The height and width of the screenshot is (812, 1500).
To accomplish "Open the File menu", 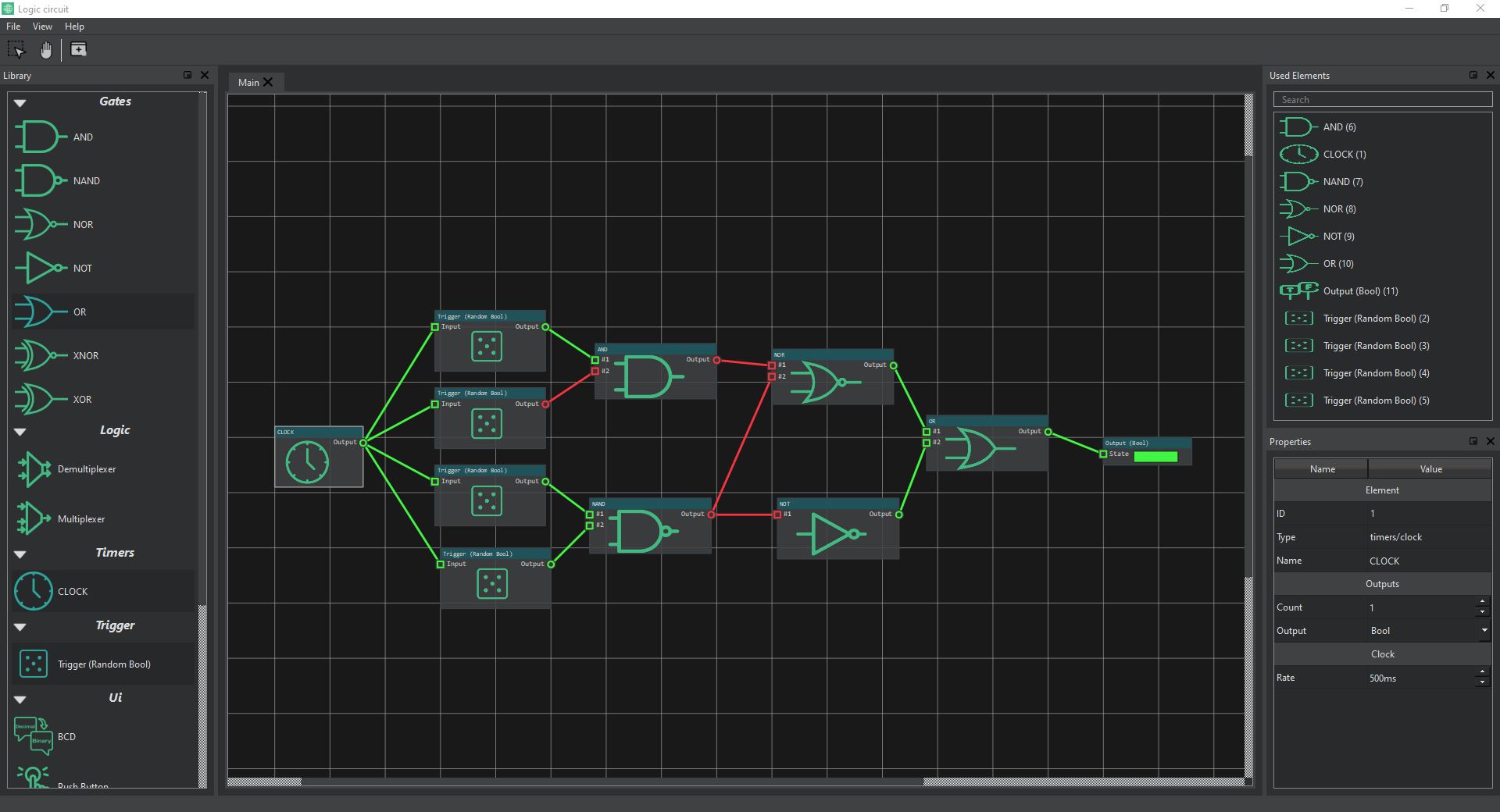I will (x=12, y=26).
